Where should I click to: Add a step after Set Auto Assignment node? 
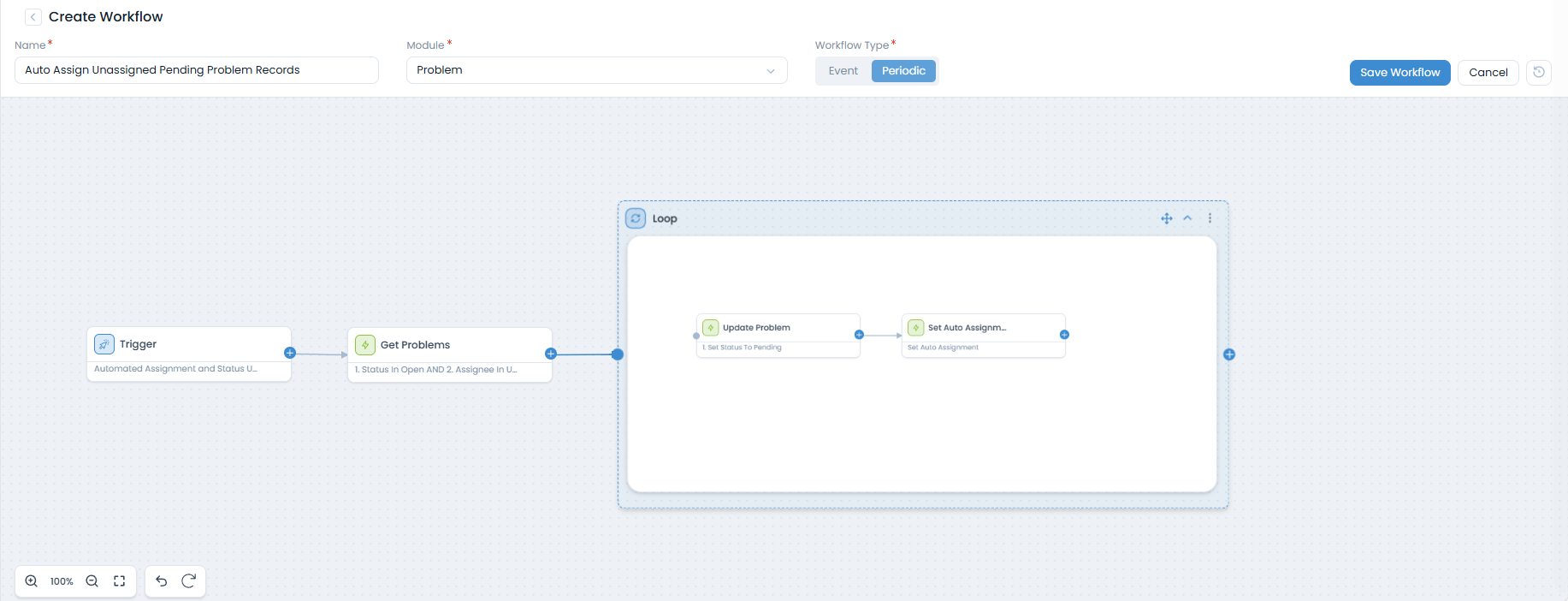tap(1064, 335)
